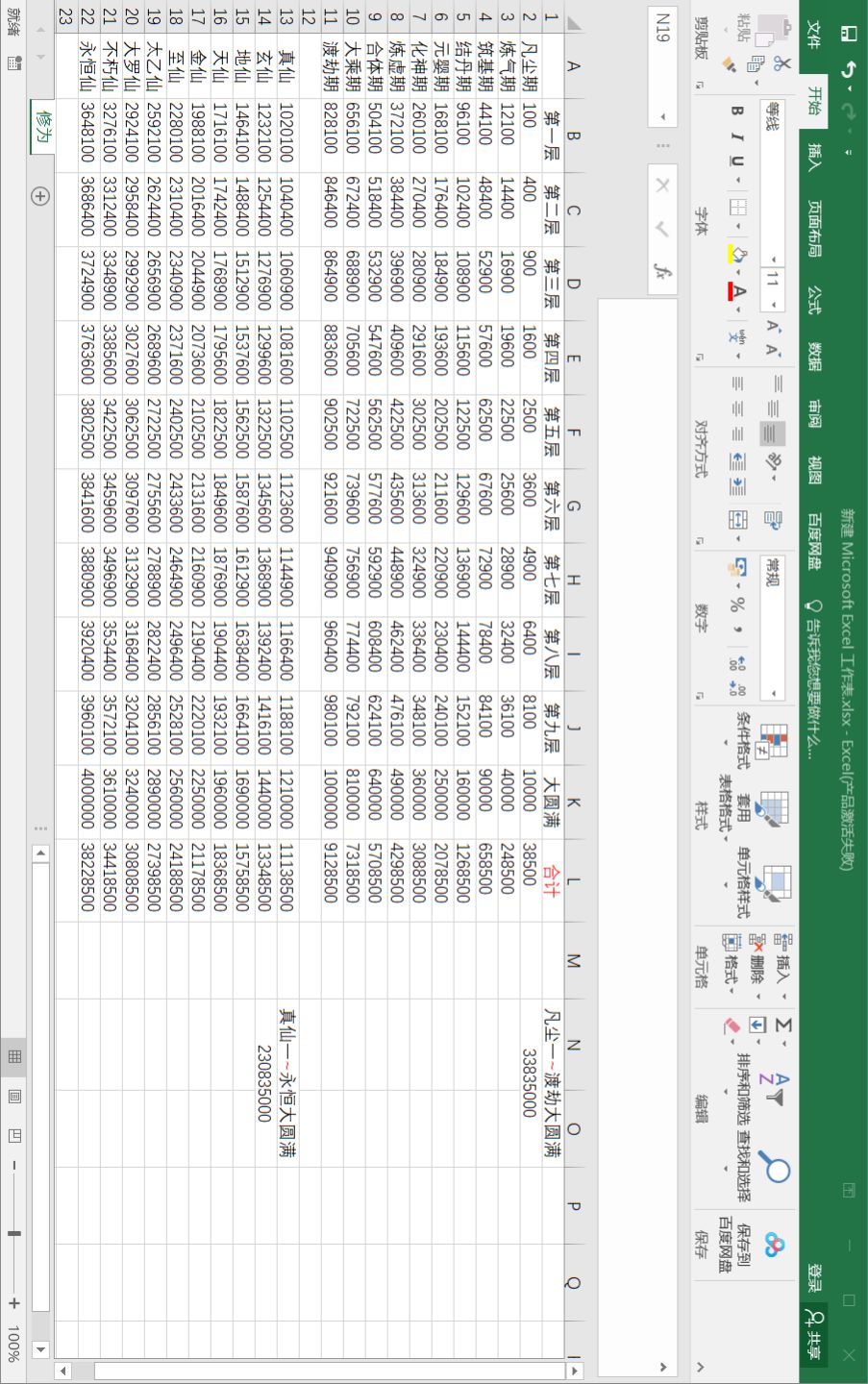
Task: Click the Merge and Center icon
Action: (x=737, y=520)
